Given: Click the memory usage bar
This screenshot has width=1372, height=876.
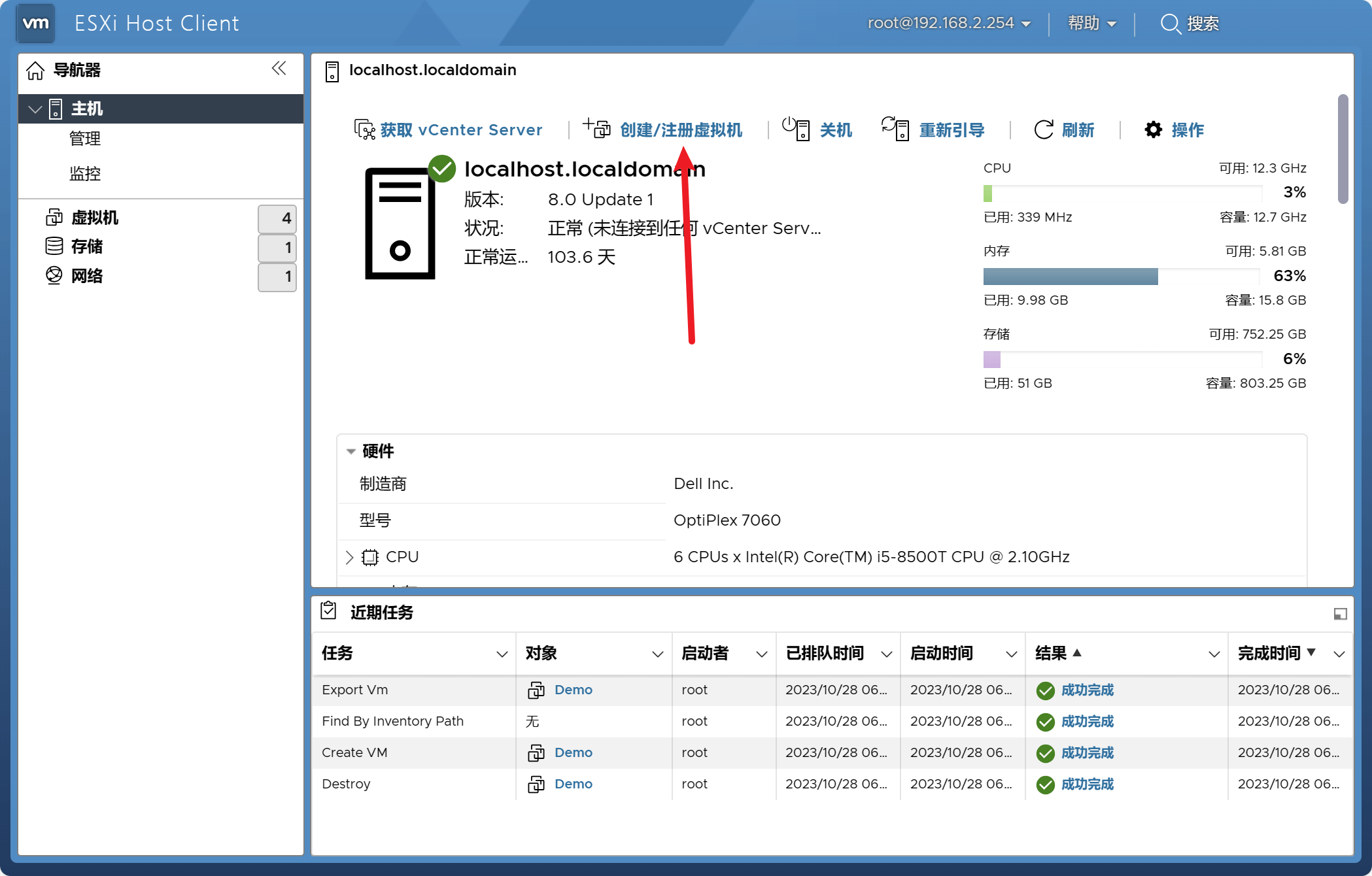Looking at the screenshot, I should tap(1121, 277).
